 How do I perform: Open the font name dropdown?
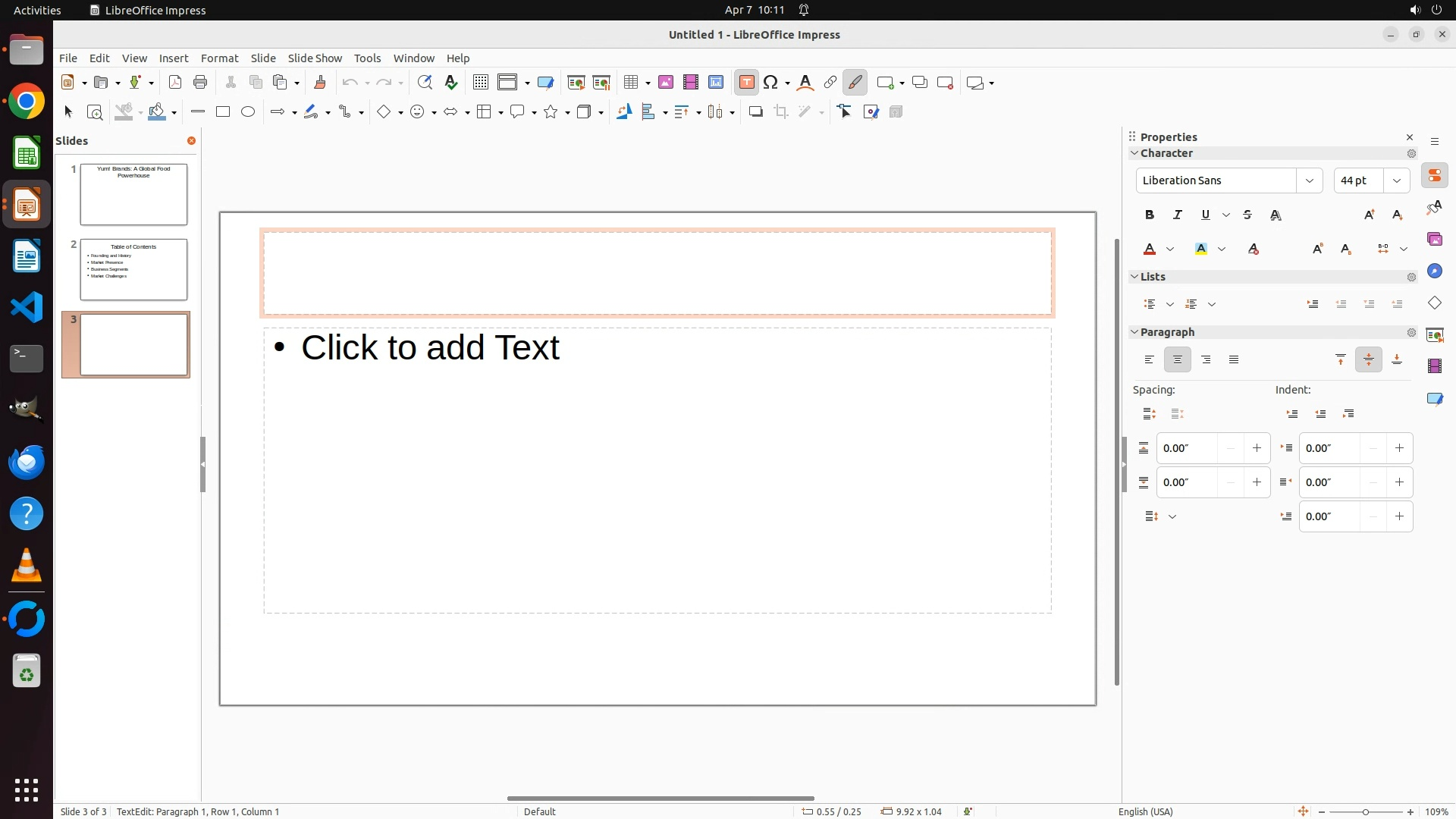[1310, 180]
